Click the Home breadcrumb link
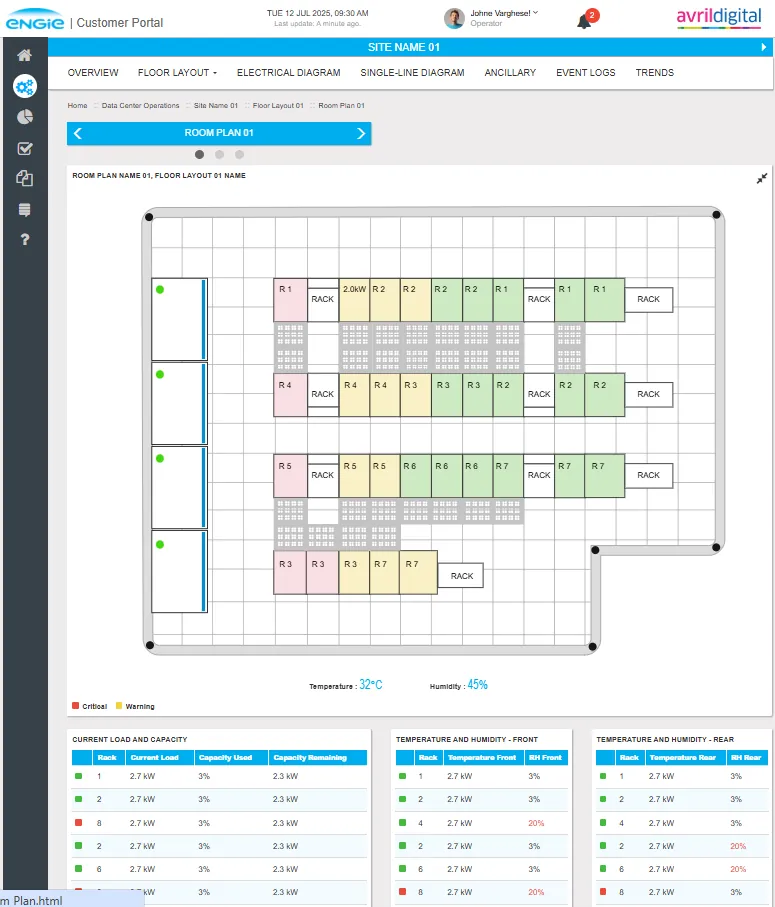Screen dimensions: 775x907 click(x=77, y=106)
